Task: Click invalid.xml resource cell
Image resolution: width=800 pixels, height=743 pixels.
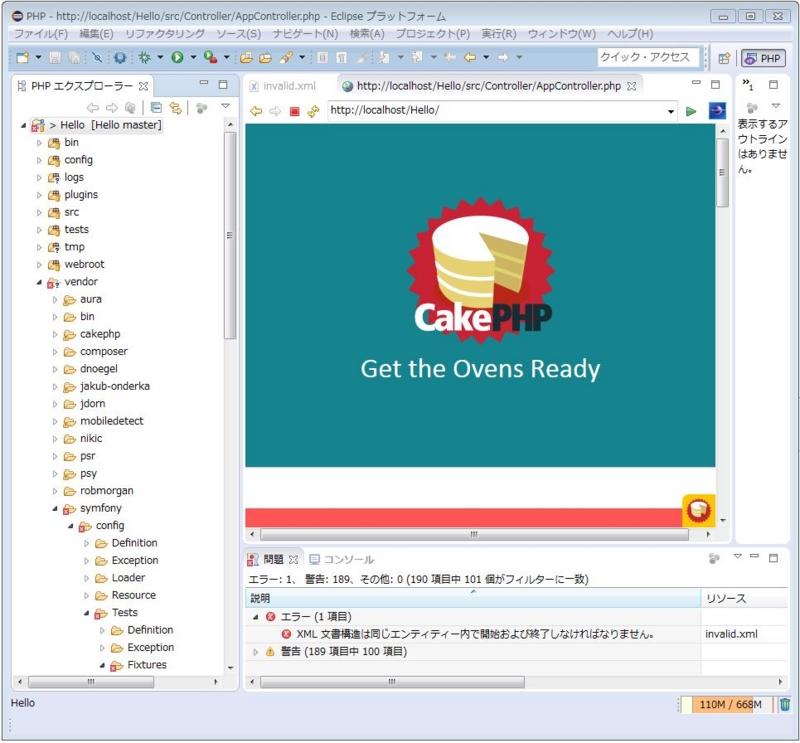Action: pos(731,635)
